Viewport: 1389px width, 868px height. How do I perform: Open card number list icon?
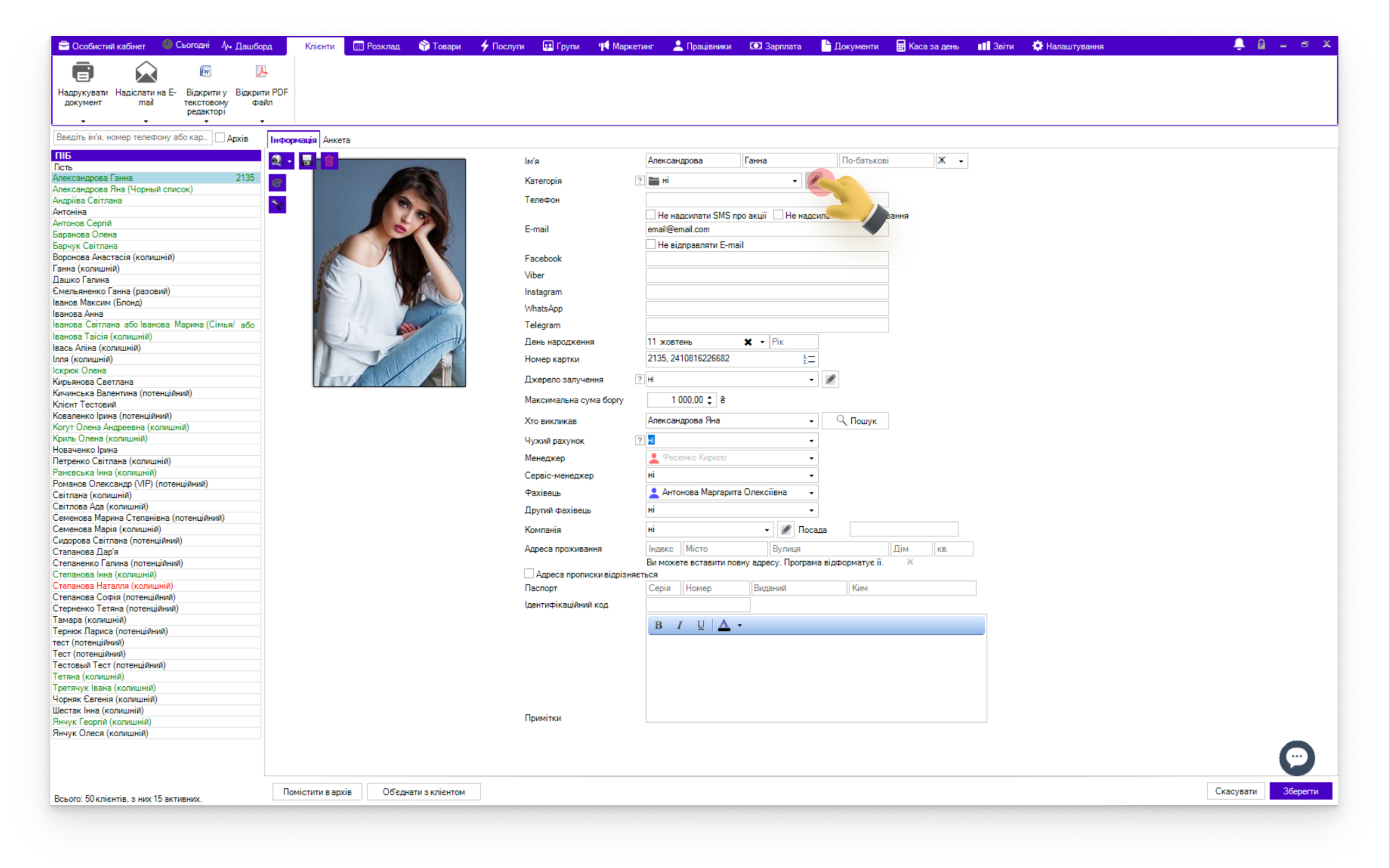point(810,359)
